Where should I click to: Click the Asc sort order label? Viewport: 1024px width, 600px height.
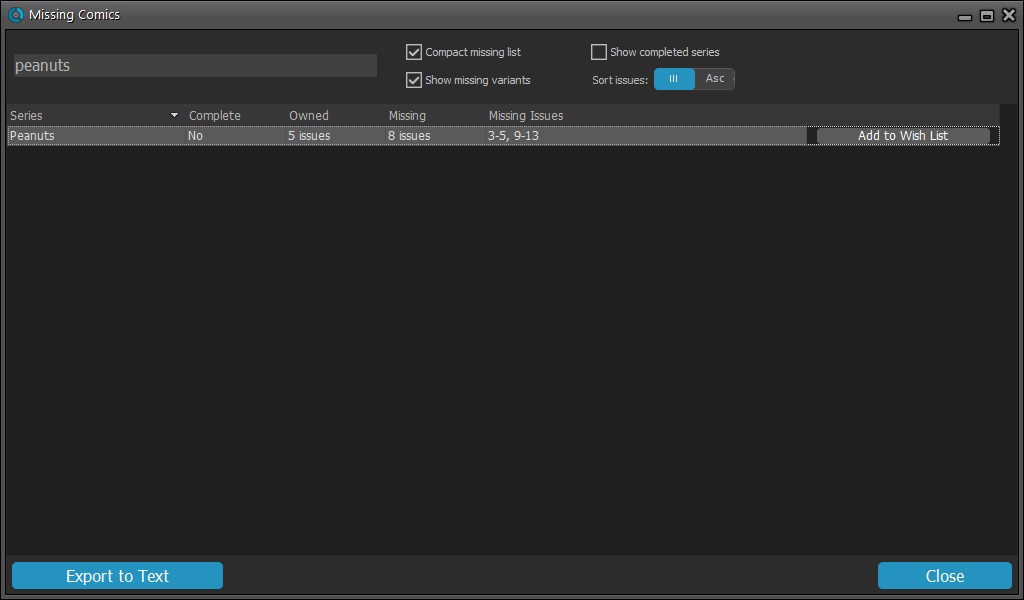(x=715, y=79)
